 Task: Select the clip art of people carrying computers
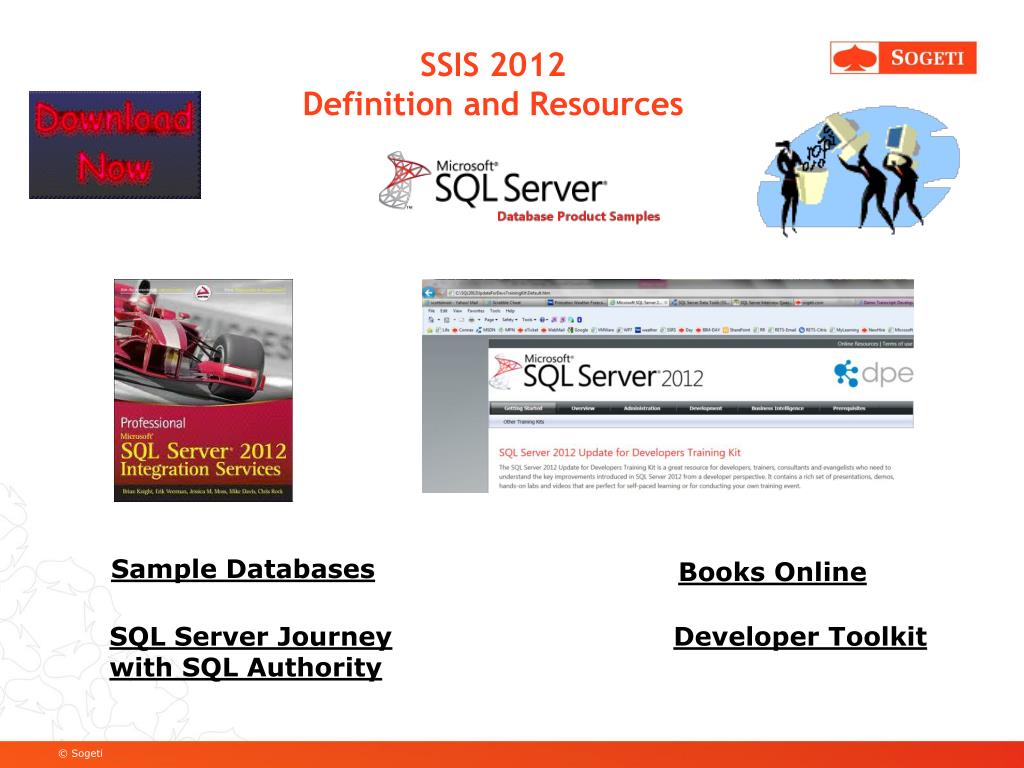(x=858, y=172)
